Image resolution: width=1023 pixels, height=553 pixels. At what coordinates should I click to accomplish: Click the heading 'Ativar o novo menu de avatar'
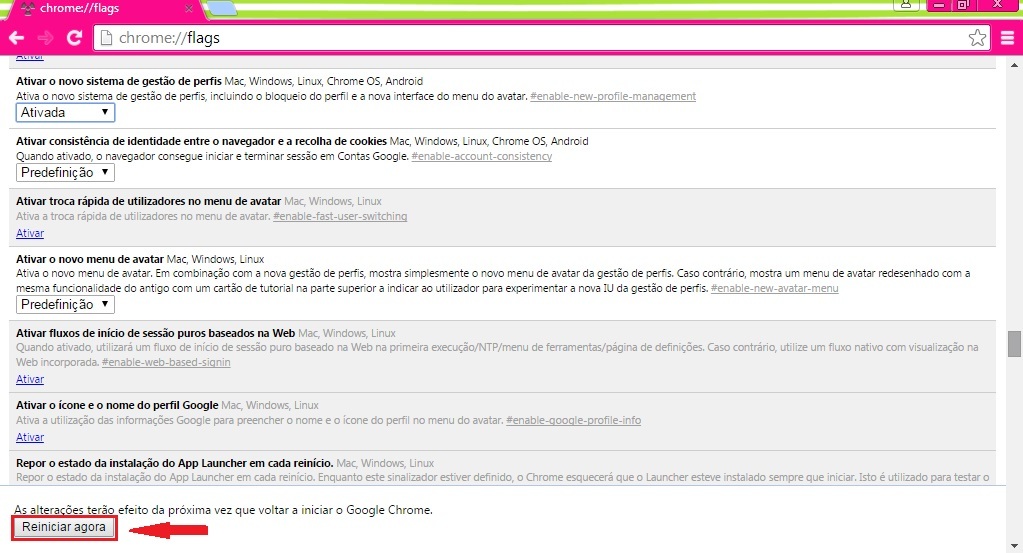point(90,259)
